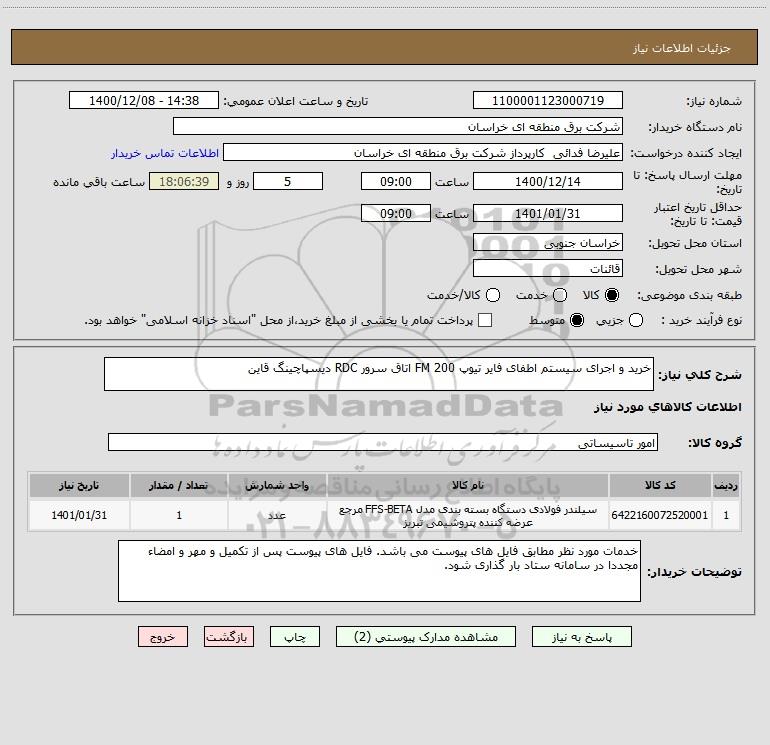Click price validity date field 1401/01/31

pos(548,214)
